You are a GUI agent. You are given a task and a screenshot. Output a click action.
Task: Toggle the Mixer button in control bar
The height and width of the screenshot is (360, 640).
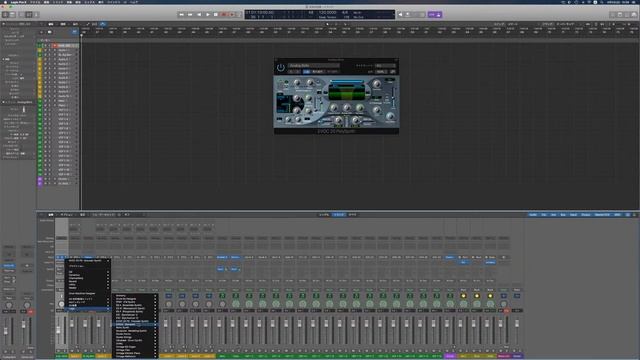[x=29, y=15]
